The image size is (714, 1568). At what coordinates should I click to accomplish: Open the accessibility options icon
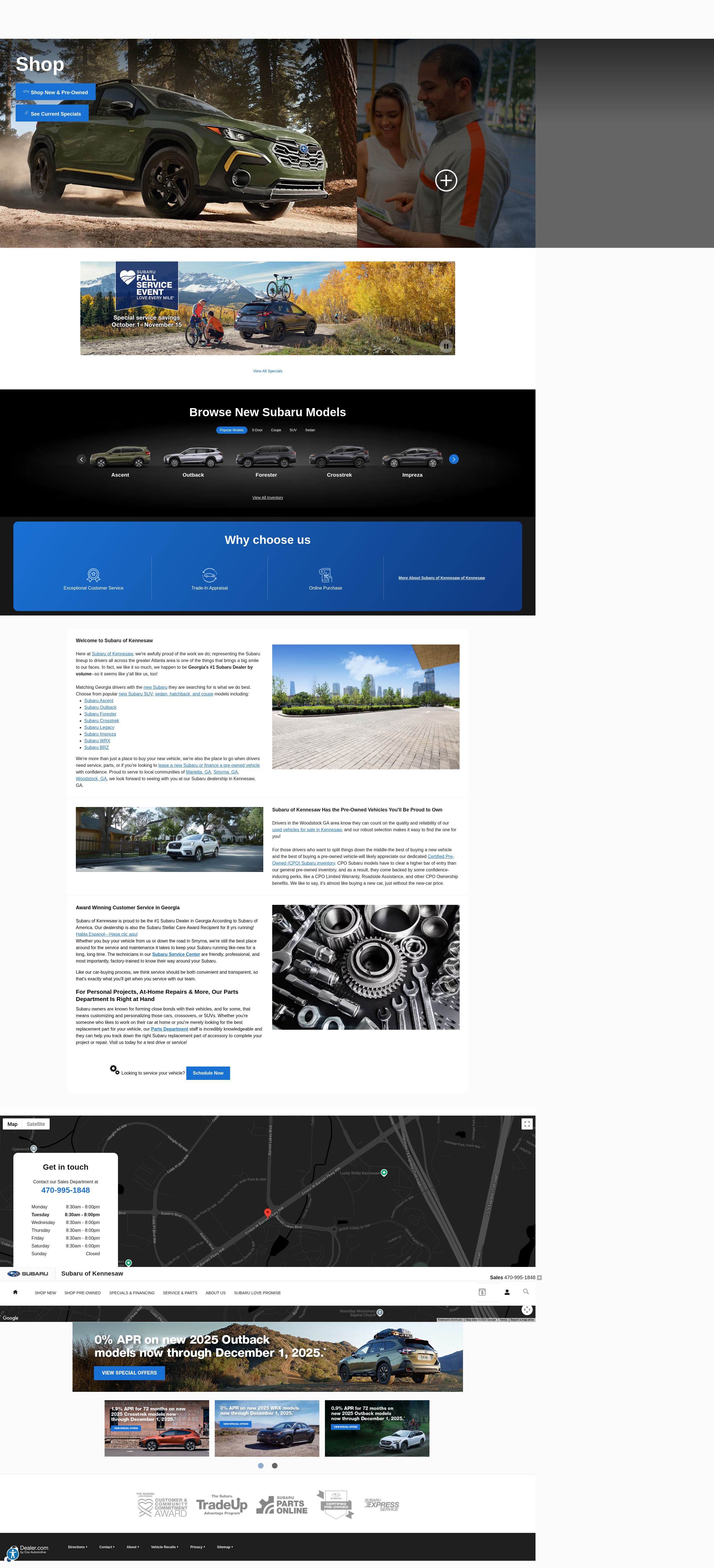12,1554
